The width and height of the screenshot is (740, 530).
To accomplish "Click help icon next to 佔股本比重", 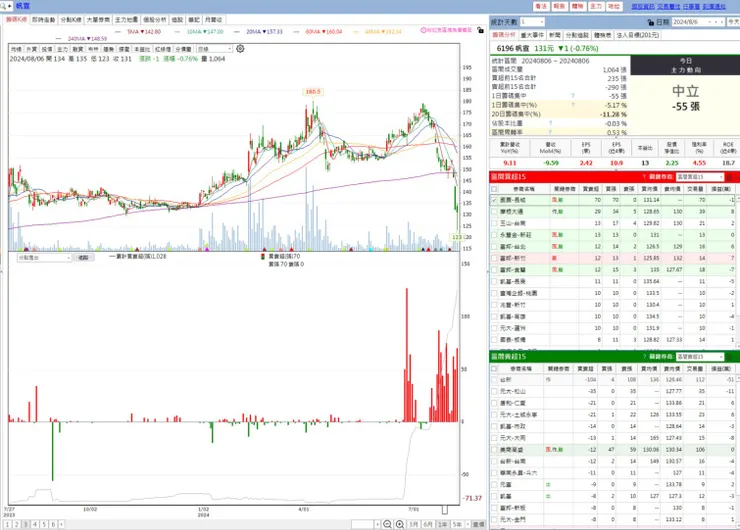I will click(550, 123).
